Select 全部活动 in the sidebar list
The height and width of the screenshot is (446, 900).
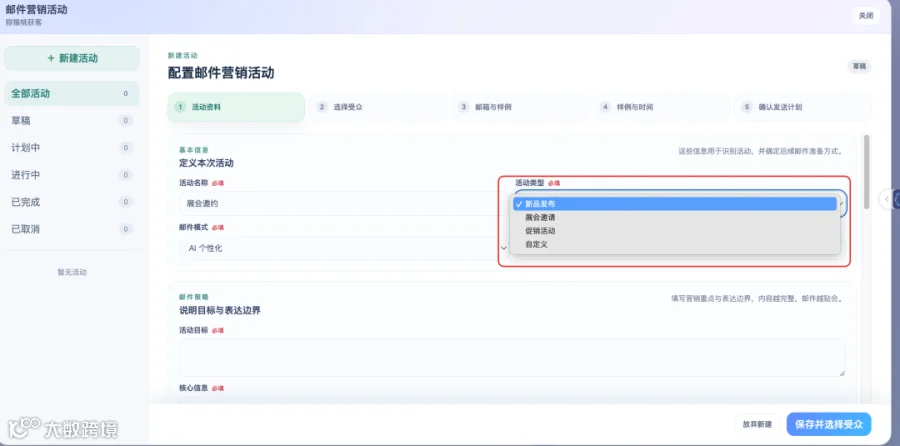coord(72,94)
